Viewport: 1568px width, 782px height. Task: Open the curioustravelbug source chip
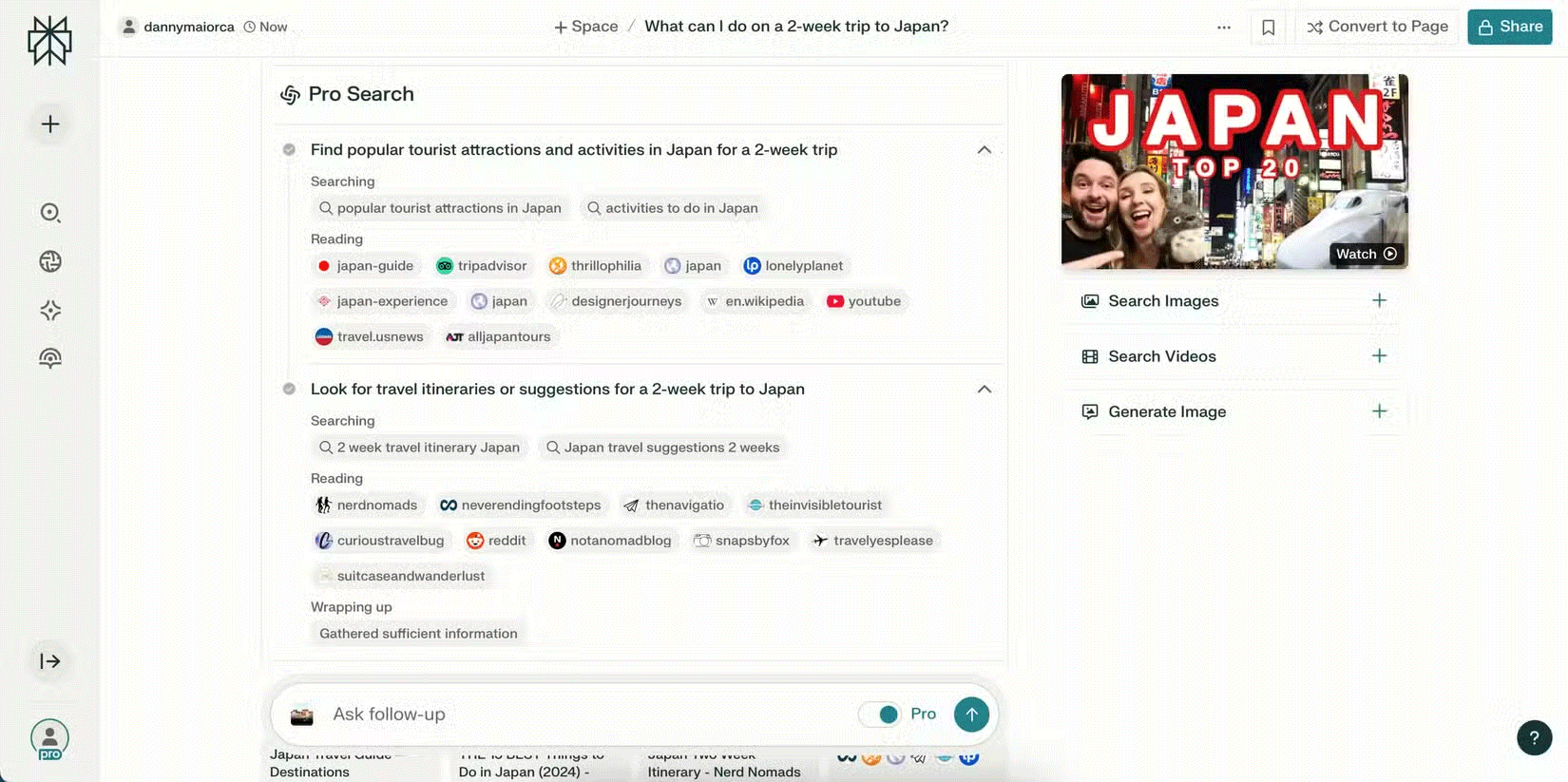coord(379,541)
